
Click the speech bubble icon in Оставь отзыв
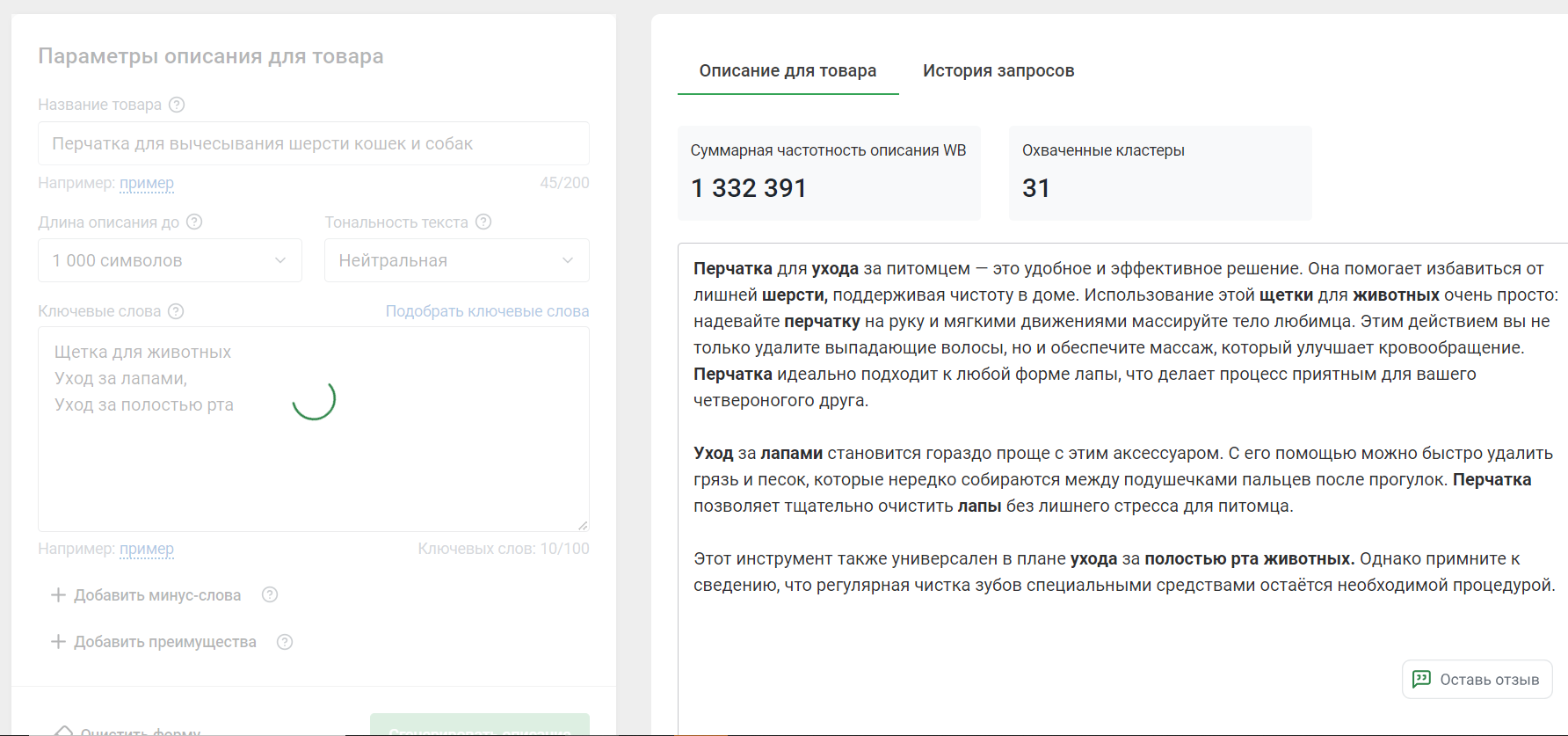[x=1421, y=679]
